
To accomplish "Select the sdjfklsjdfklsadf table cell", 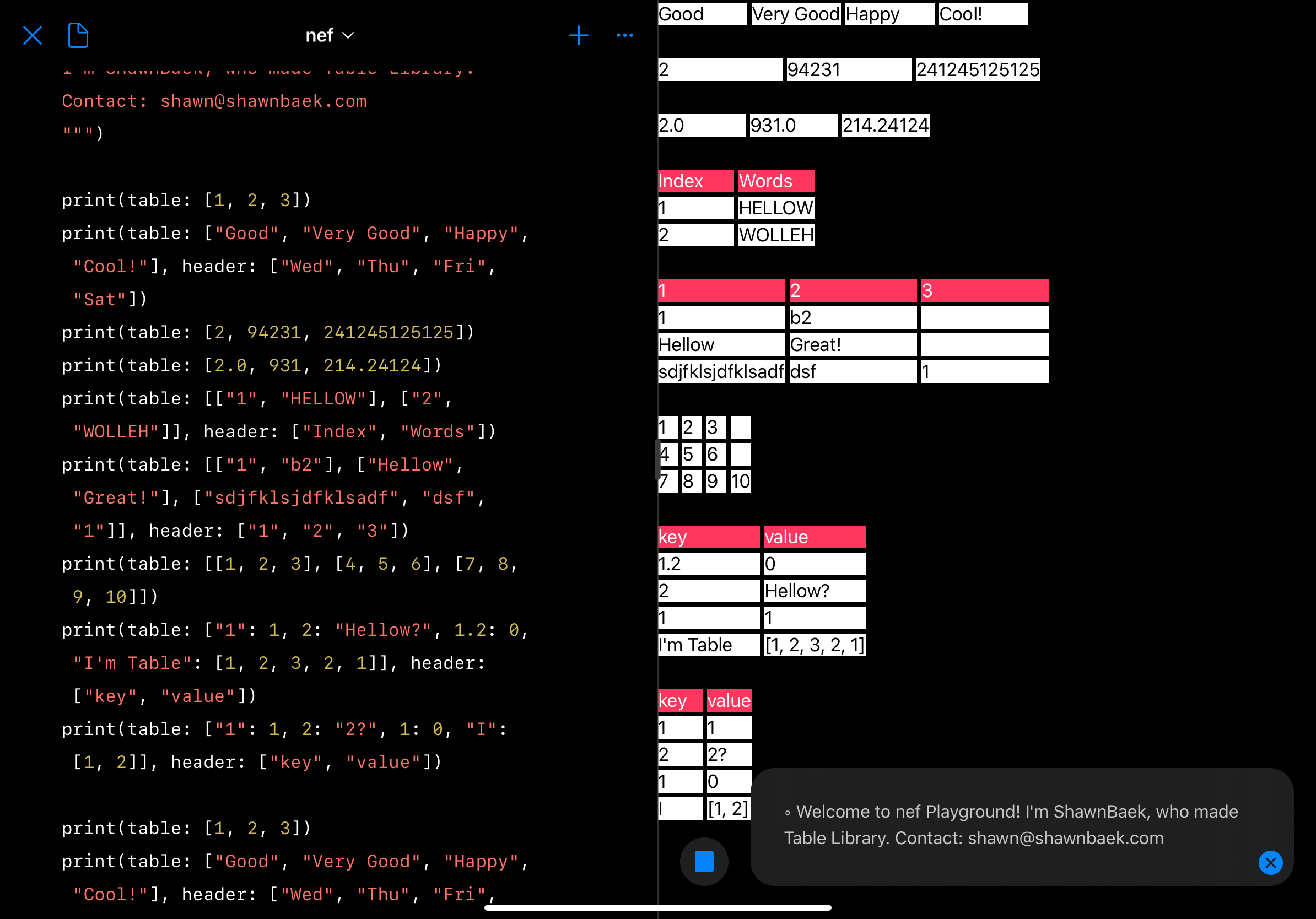I will pyautogui.click(x=720, y=372).
